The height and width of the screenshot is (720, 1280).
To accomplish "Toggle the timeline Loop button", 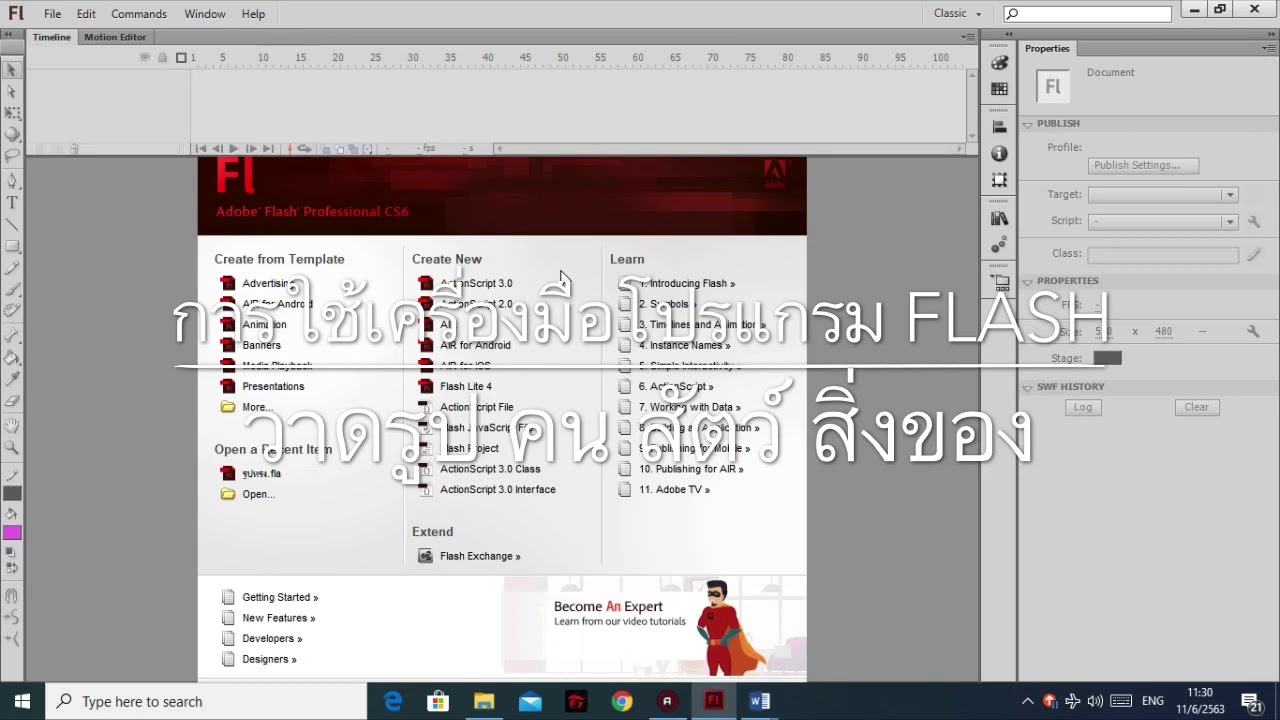I will click(304, 148).
